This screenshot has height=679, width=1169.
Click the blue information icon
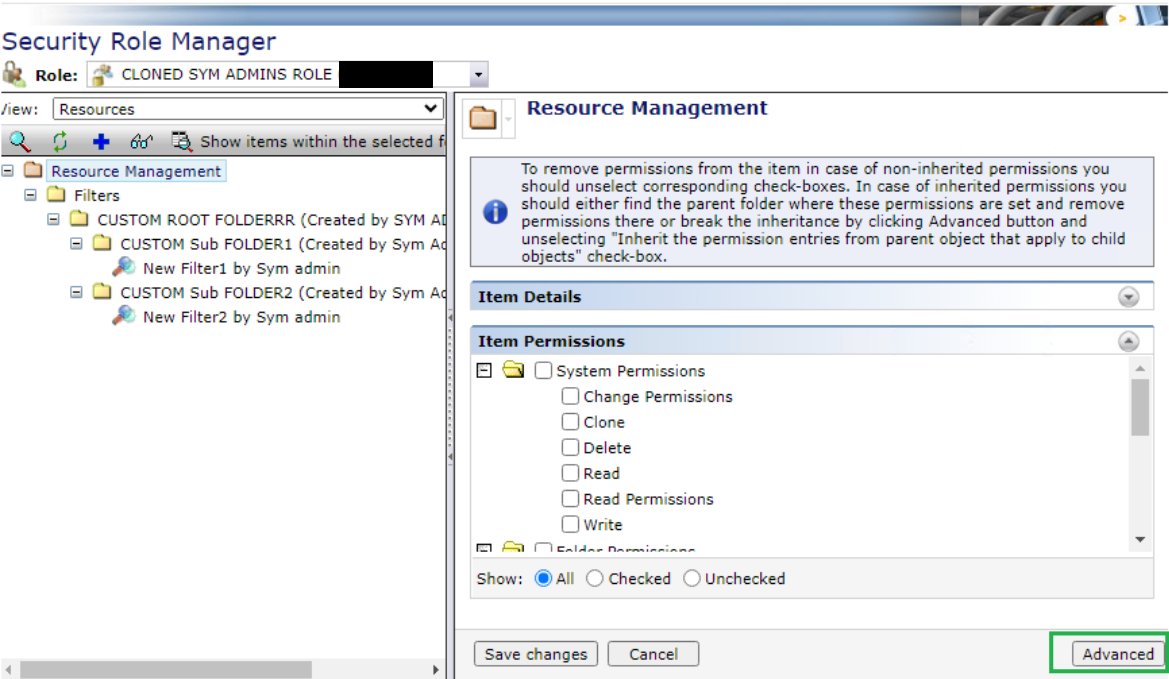pyautogui.click(x=495, y=213)
